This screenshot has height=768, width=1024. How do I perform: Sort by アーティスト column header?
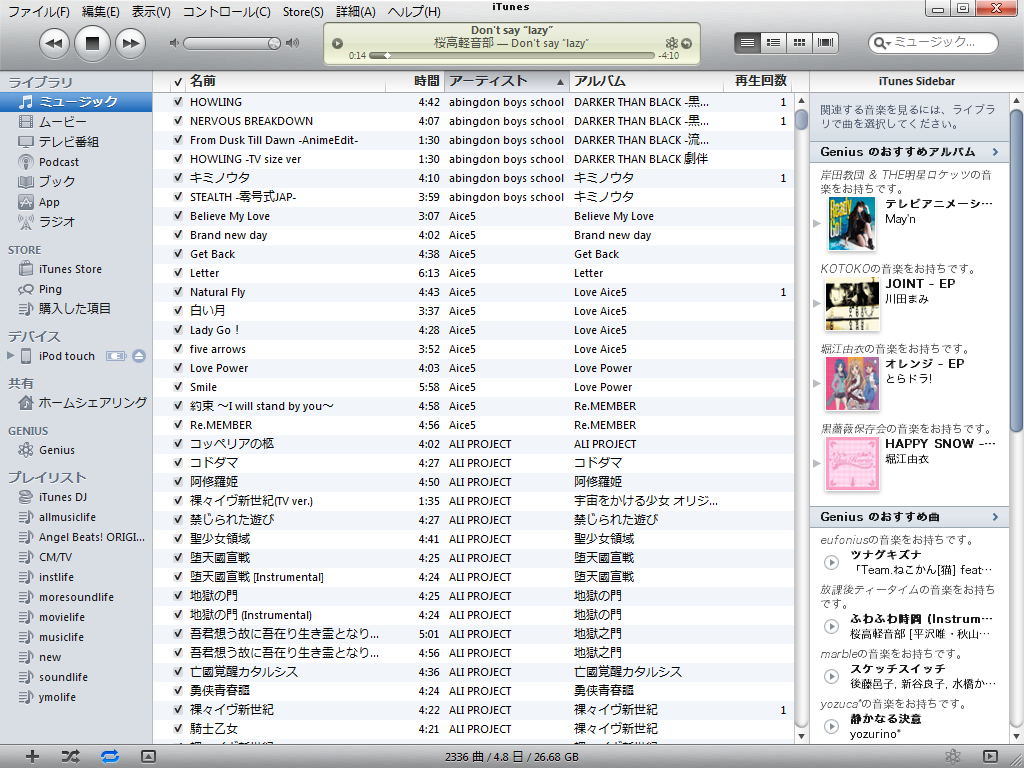(x=507, y=81)
